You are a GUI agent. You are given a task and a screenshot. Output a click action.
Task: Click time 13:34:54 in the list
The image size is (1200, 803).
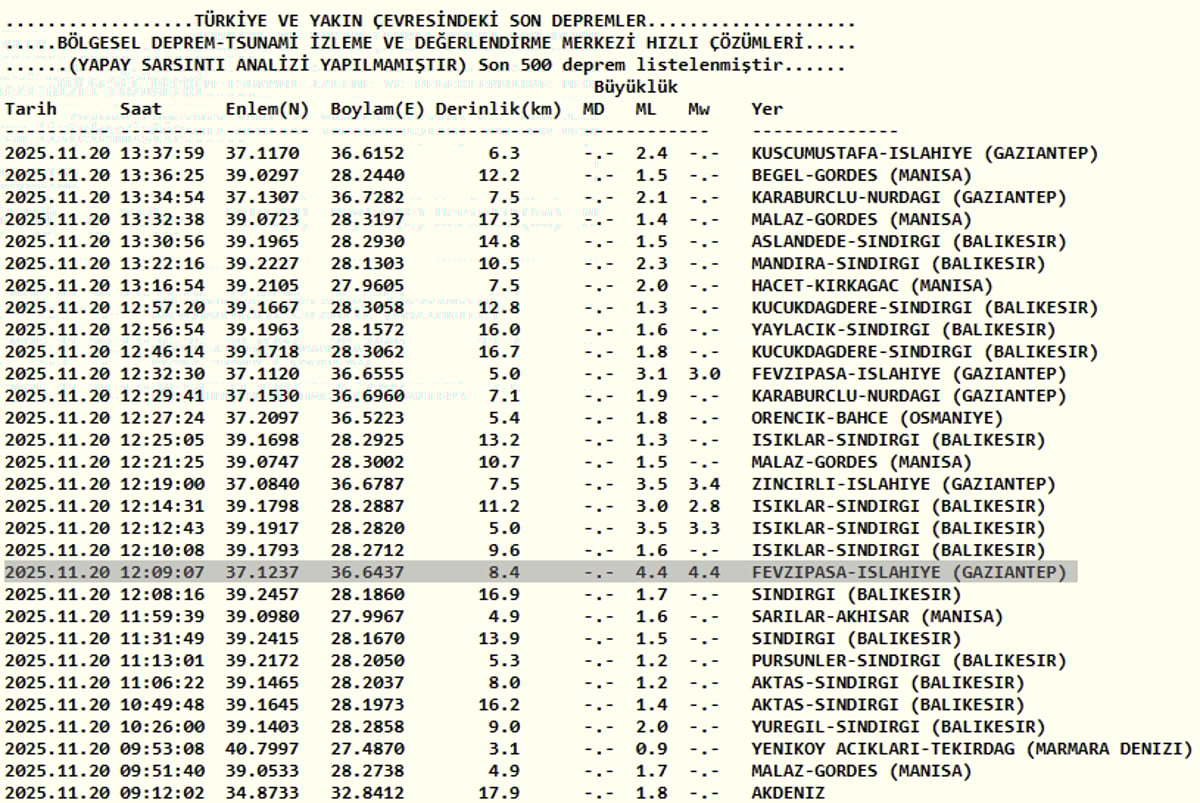coord(162,197)
